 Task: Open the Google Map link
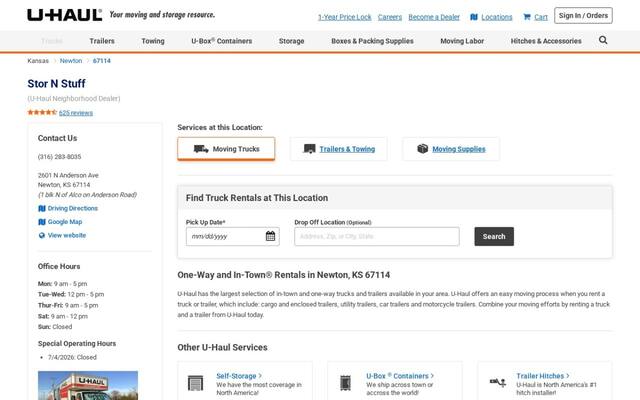coord(65,222)
